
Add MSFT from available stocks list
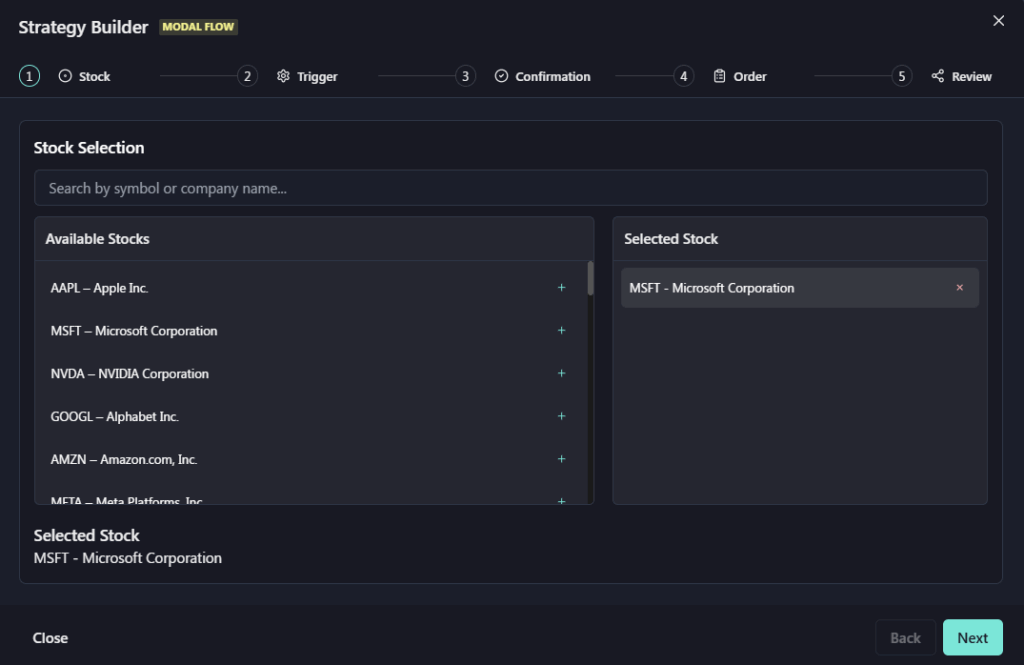tap(561, 331)
